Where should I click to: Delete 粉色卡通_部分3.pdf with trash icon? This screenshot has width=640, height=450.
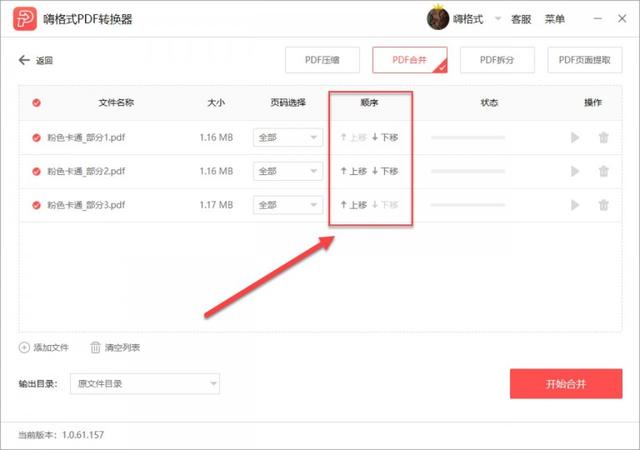click(x=603, y=205)
